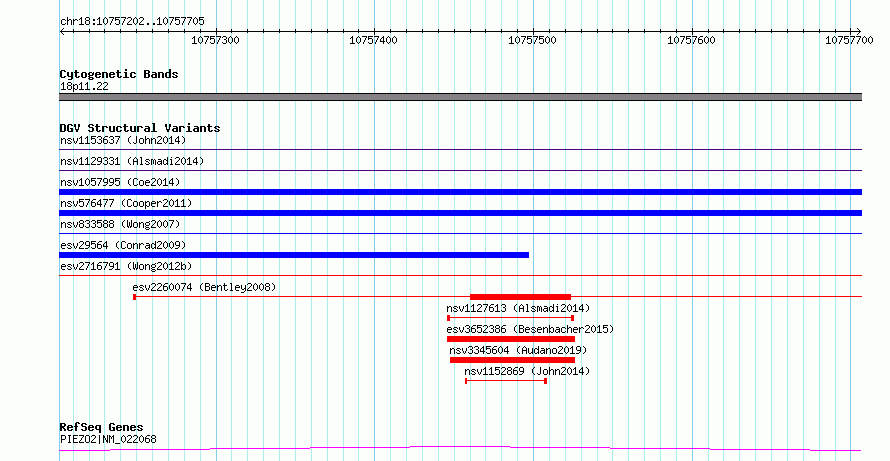Viewport: 890px width, 461px height.
Task: Open gene PIEZO2|NM_022068
Action: point(108,439)
